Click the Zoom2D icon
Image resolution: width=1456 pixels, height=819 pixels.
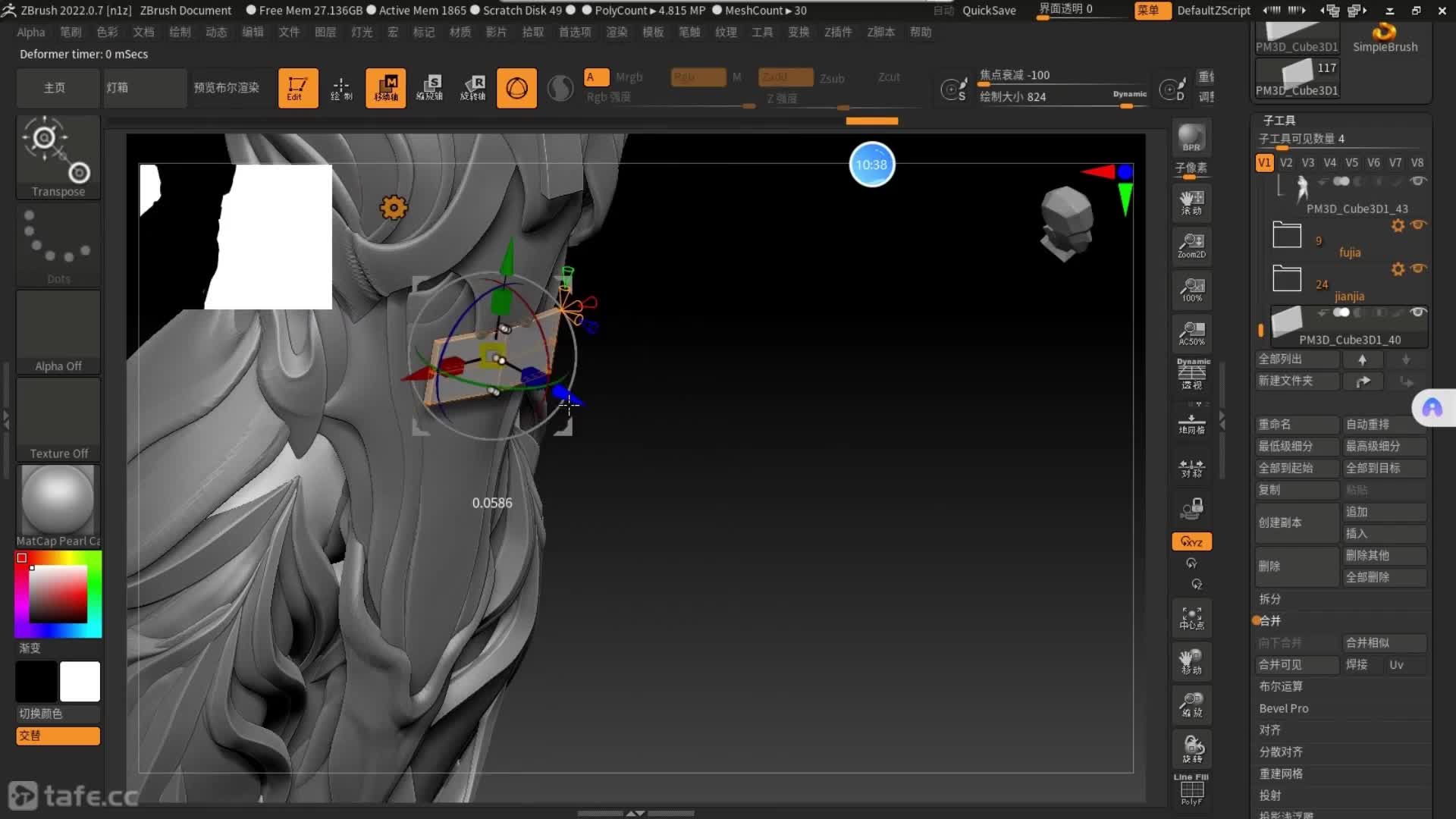[x=1191, y=245]
